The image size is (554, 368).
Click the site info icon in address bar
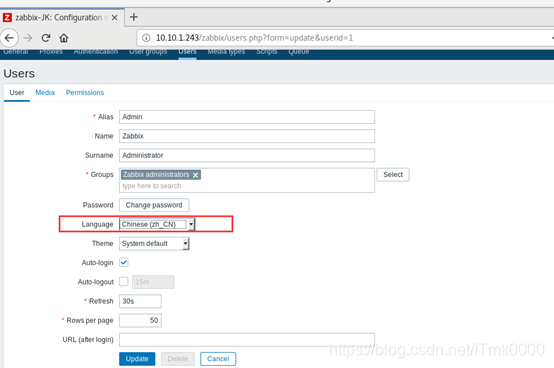[x=146, y=38]
